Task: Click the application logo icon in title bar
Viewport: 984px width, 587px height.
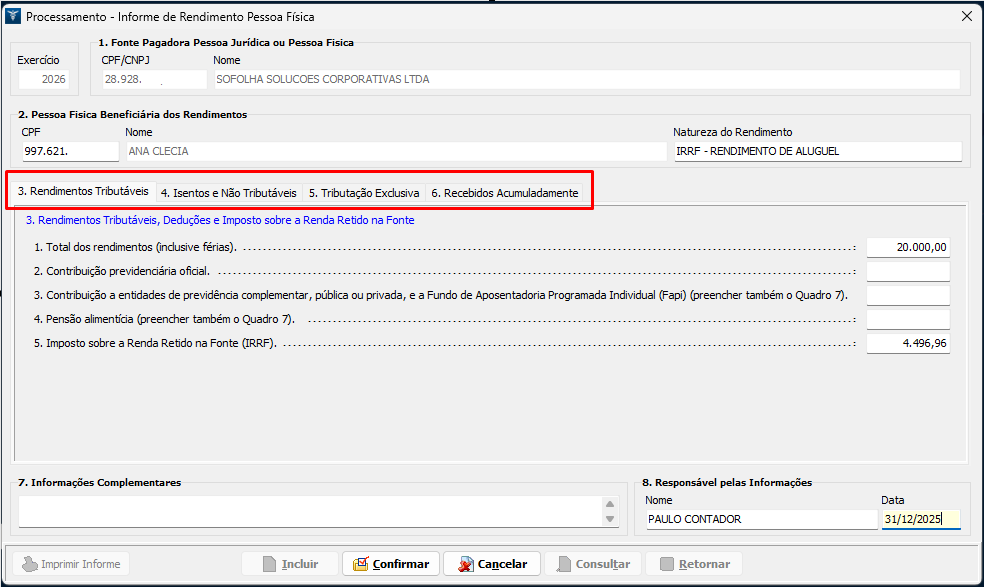Action: (x=13, y=16)
